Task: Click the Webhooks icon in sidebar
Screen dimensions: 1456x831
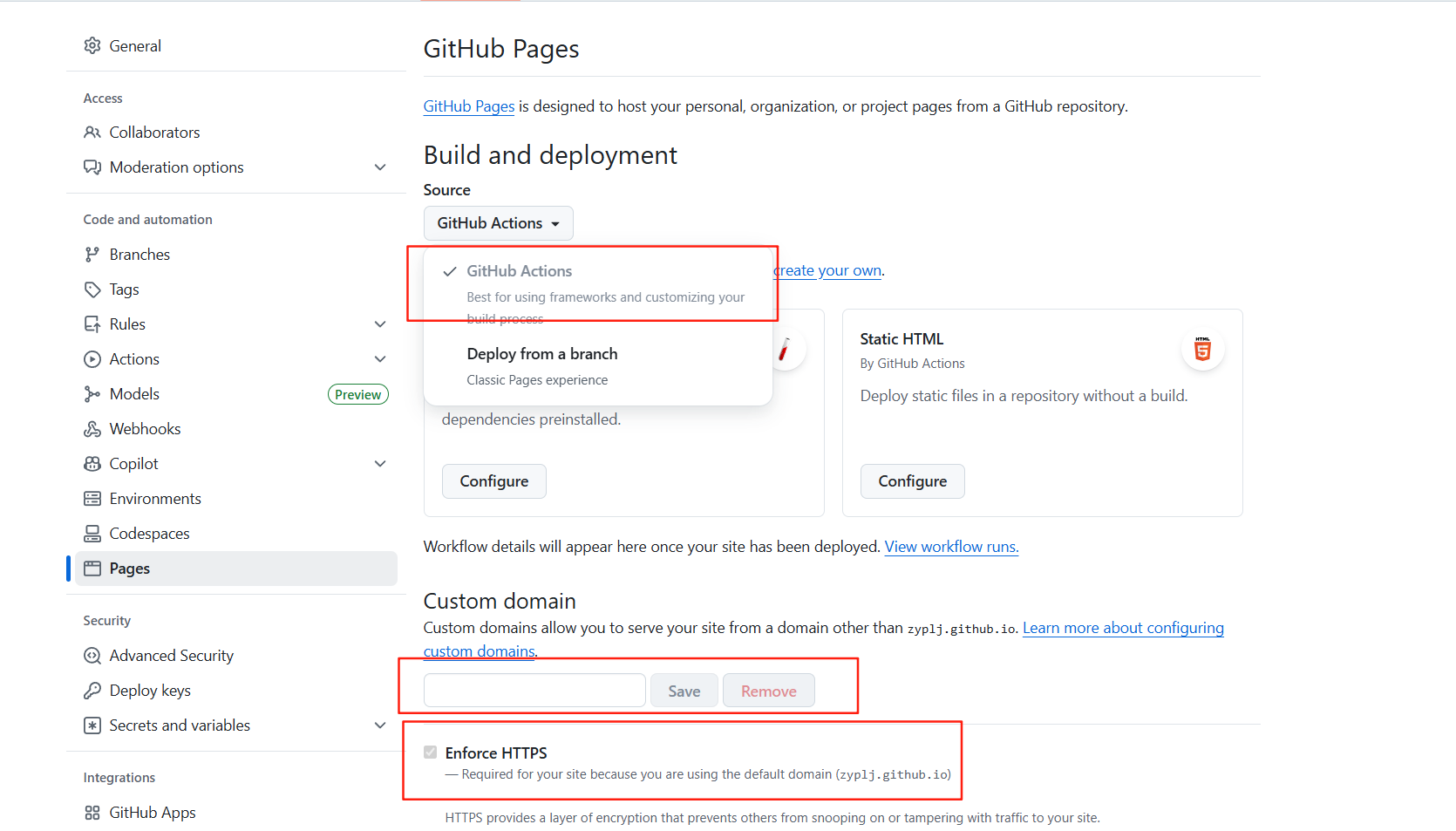Action: (x=92, y=429)
